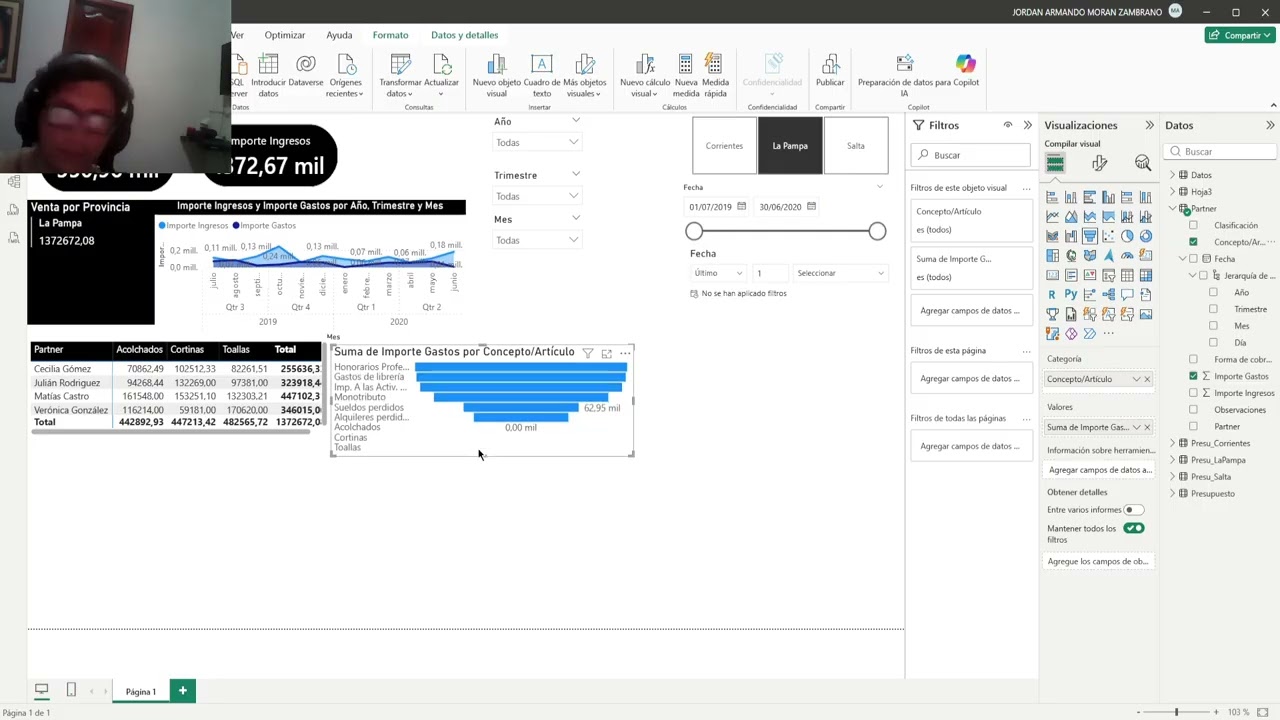Open the Trimestre slicer Todas dropdown
The width and height of the screenshot is (1280, 720).
(x=537, y=196)
